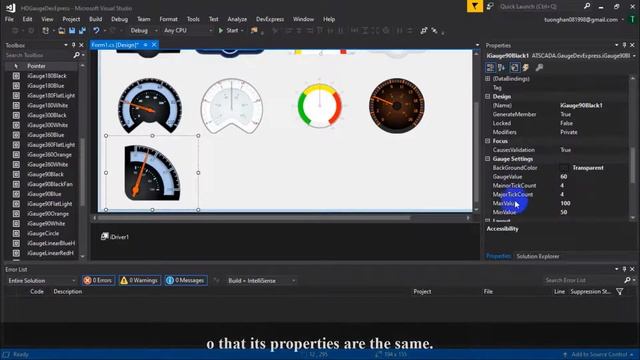Click the Properties grid vertical scrollbar
The width and height of the screenshot is (640, 360).
pos(633,165)
